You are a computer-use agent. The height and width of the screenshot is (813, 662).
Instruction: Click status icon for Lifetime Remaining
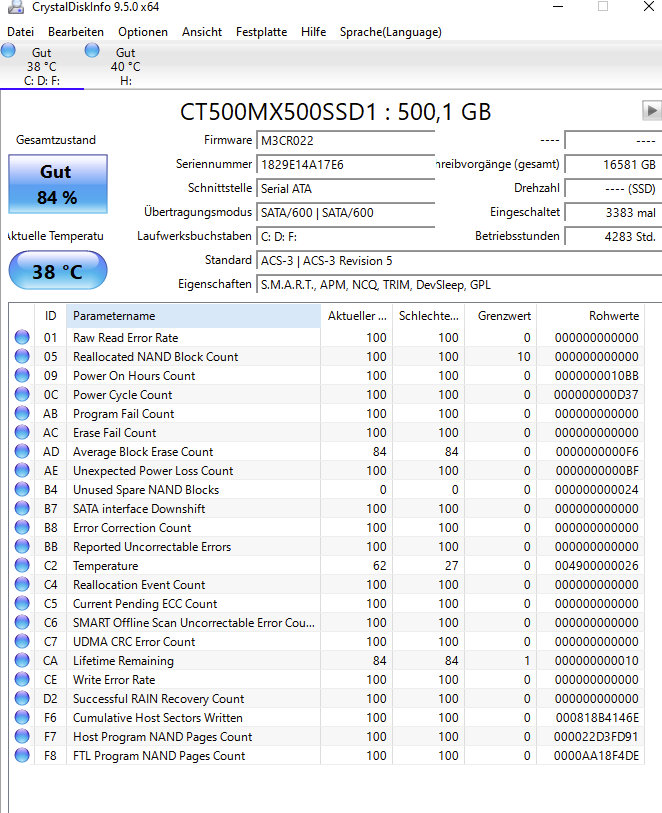tap(22, 661)
